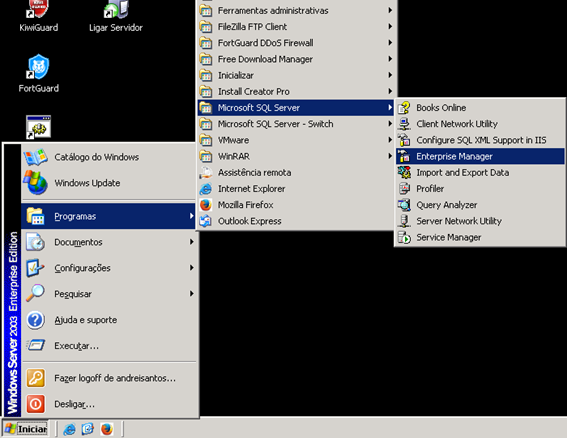Image resolution: width=567 pixels, height=438 pixels.
Task: Click the Outlook Express label
Action: pyautogui.click(x=250, y=221)
